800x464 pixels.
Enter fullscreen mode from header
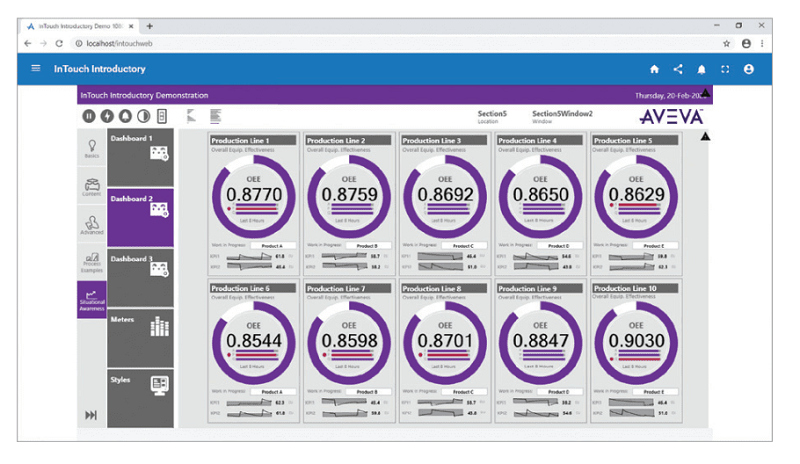pyautogui.click(x=725, y=70)
